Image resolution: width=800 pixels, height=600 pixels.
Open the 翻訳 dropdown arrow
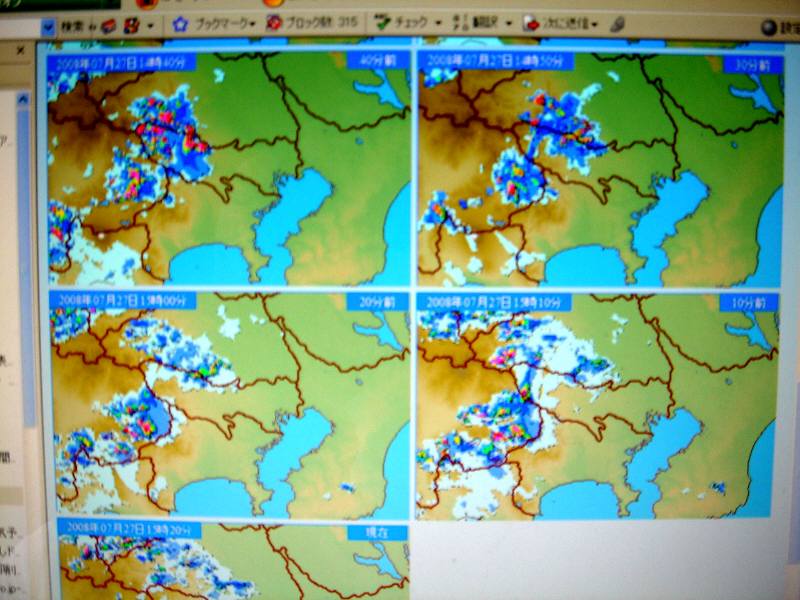coord(508,23)
